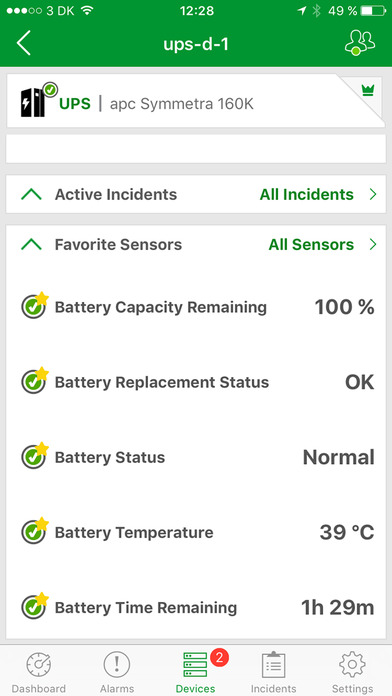Tap the Devices server rack icon
Screen dimensions: 392x696
(x=195, y=665)
